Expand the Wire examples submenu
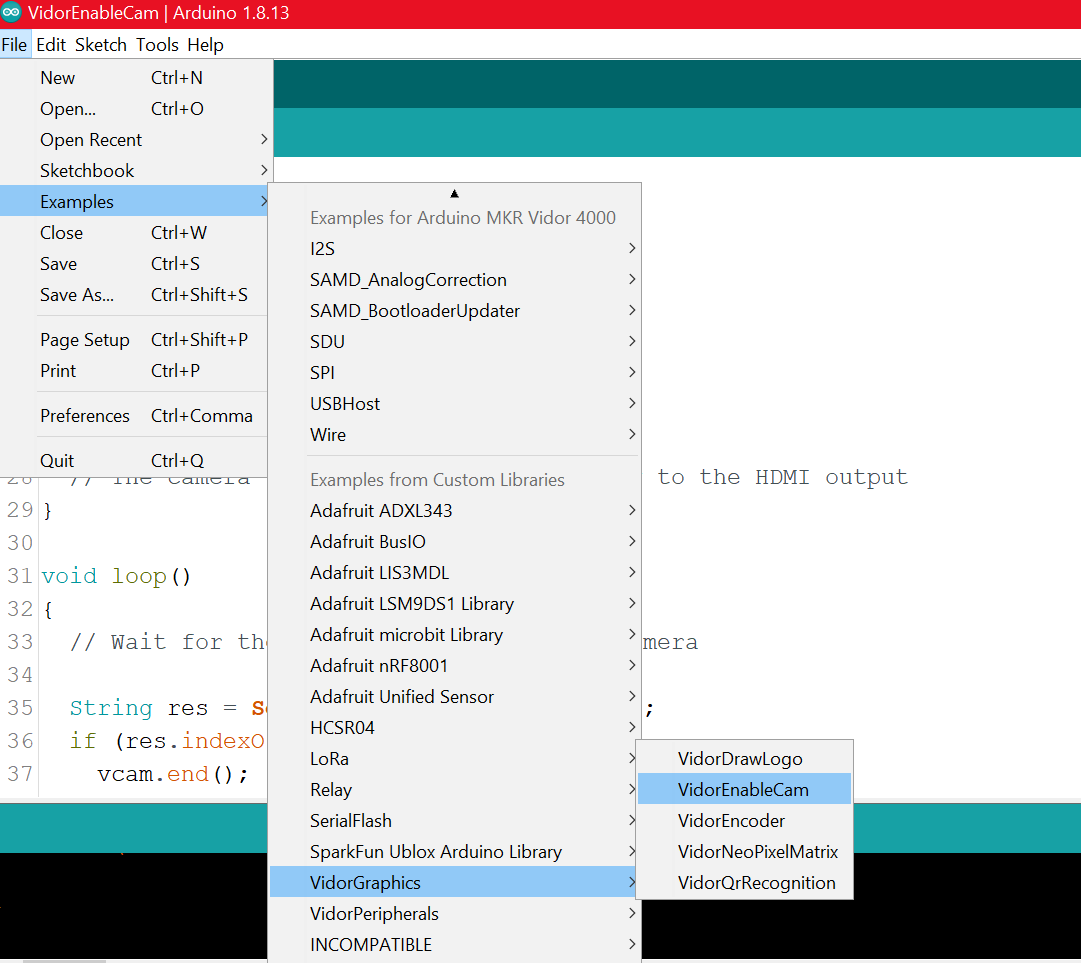Image resolution: width=1081 pixels, height=963 pixels. (455, 435)
